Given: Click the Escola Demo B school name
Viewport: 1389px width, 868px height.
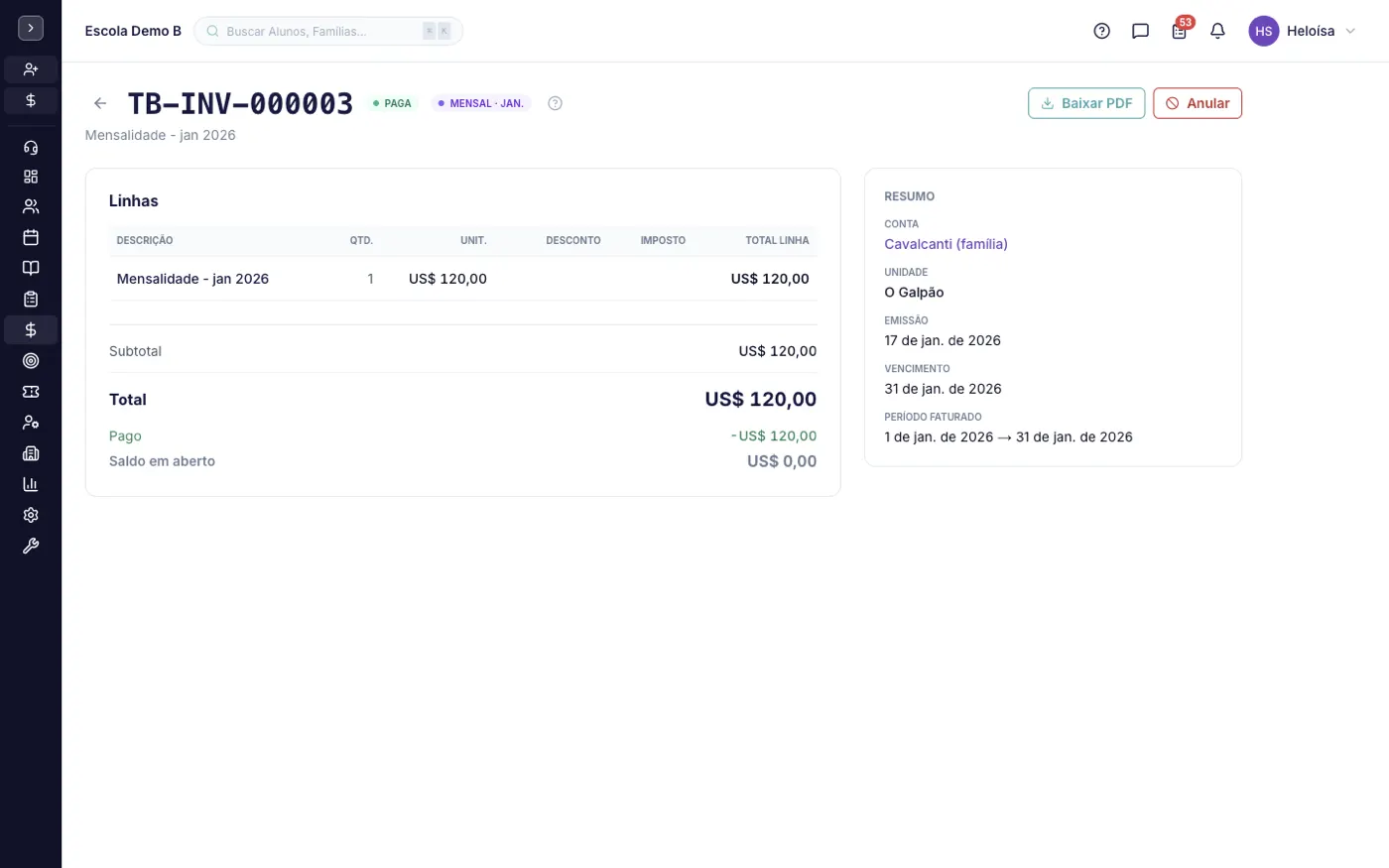Looking at the screenshot, I should pos(133,31).
